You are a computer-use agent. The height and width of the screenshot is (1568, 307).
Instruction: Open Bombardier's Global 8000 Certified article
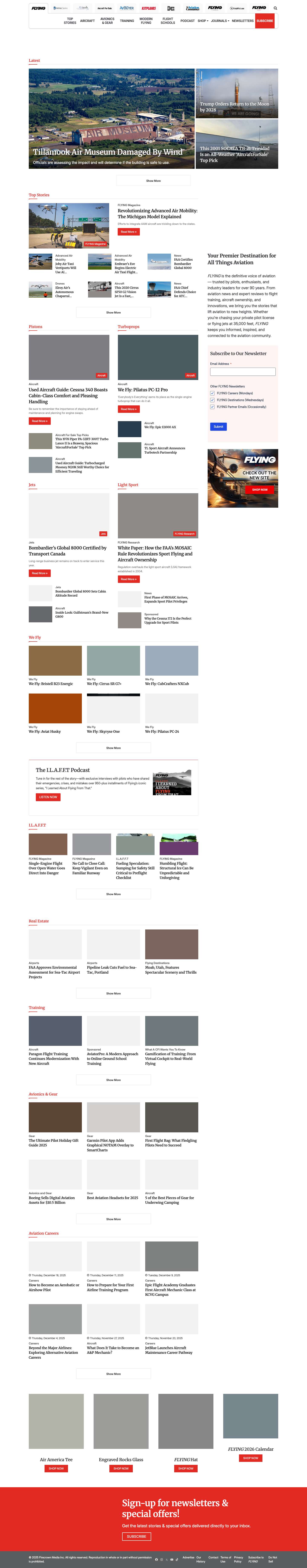pyautogui.click(x=68, y=551)
